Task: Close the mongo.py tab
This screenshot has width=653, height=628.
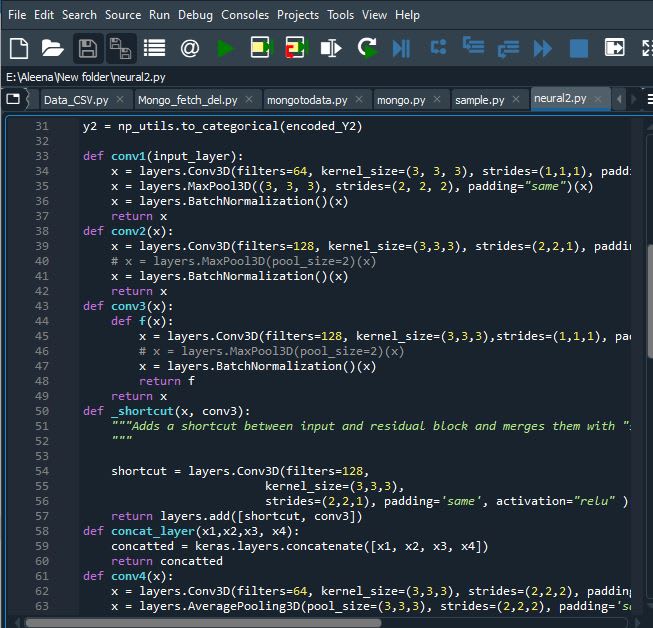Action: (437, 99)
